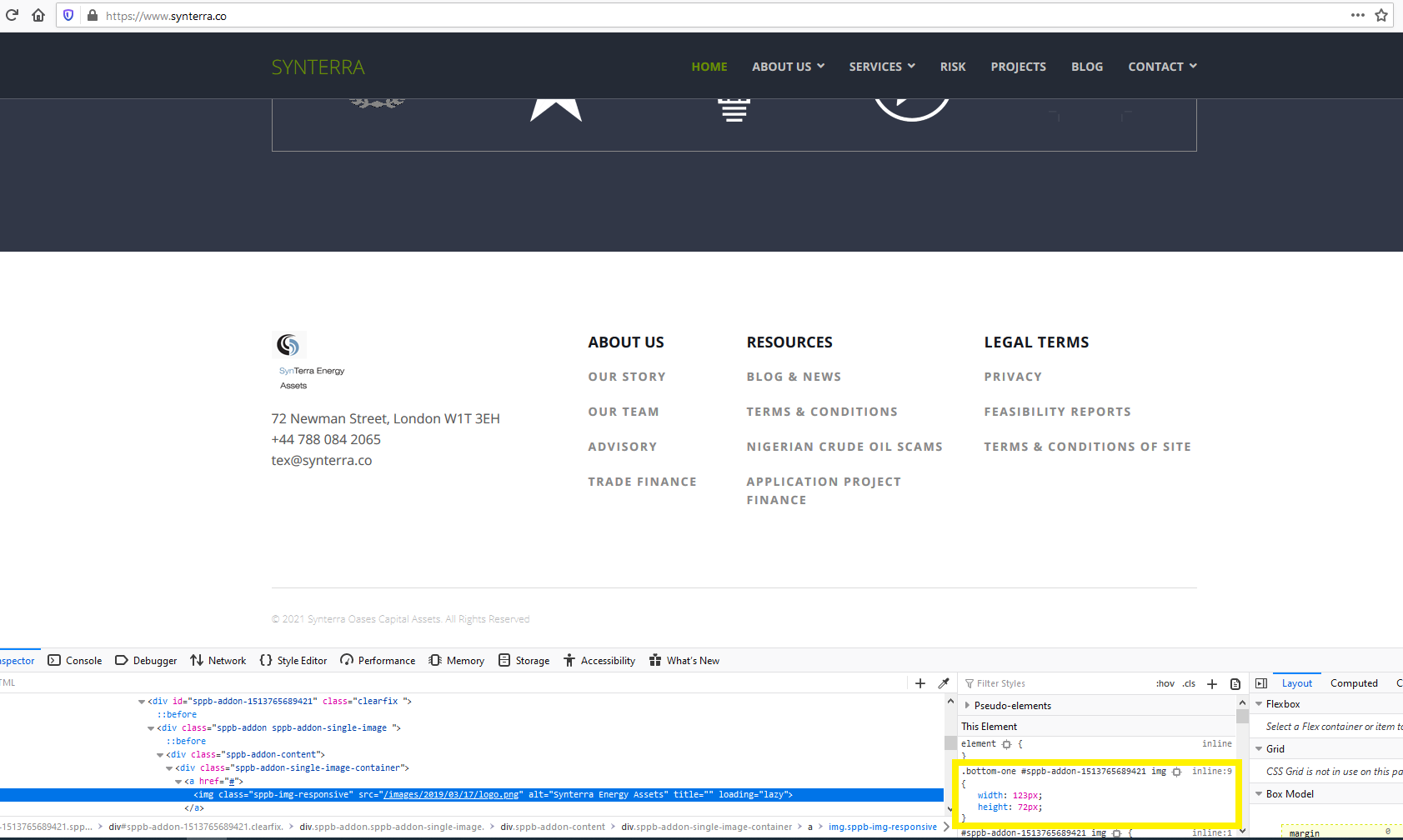Toggle highlighter for .bottom-one img selector

1176,772
